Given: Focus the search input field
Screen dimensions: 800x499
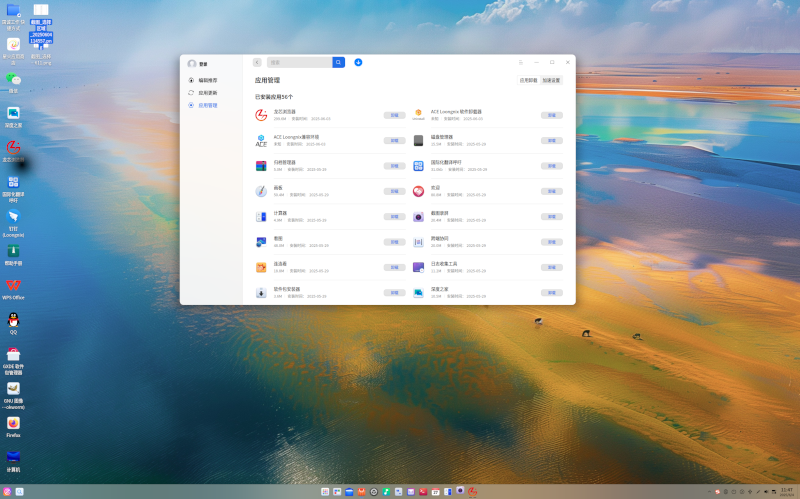Looking at the screenshot, I should tap(299, 62).
